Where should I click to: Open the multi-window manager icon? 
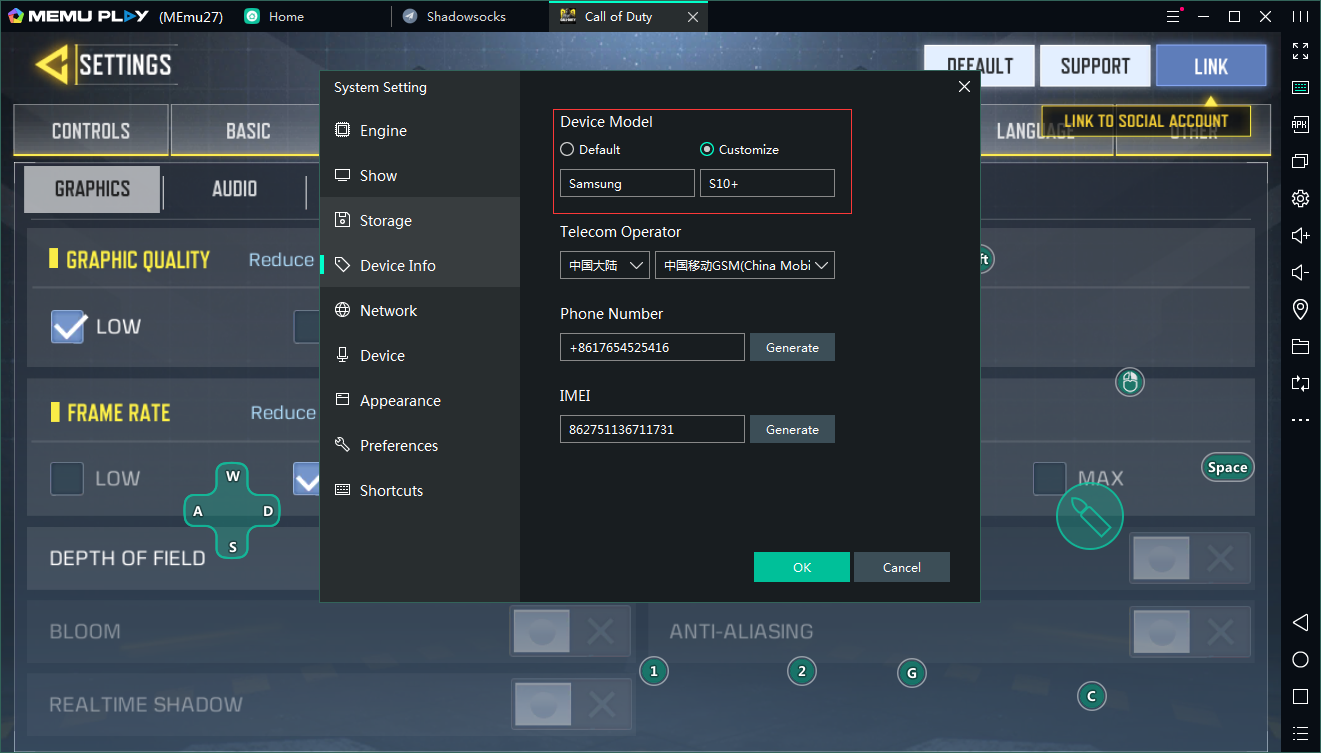pos(1300,161)
